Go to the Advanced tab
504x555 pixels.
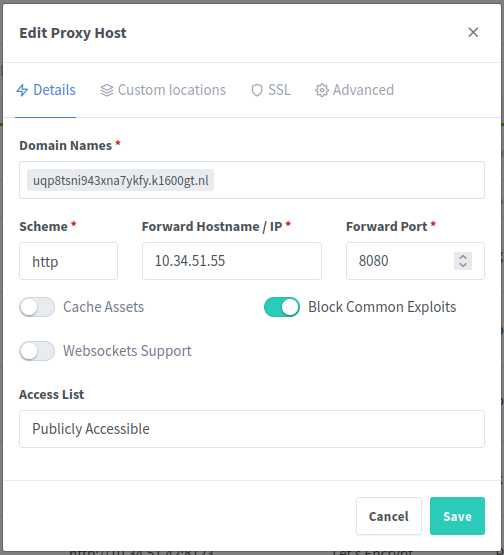355,90
